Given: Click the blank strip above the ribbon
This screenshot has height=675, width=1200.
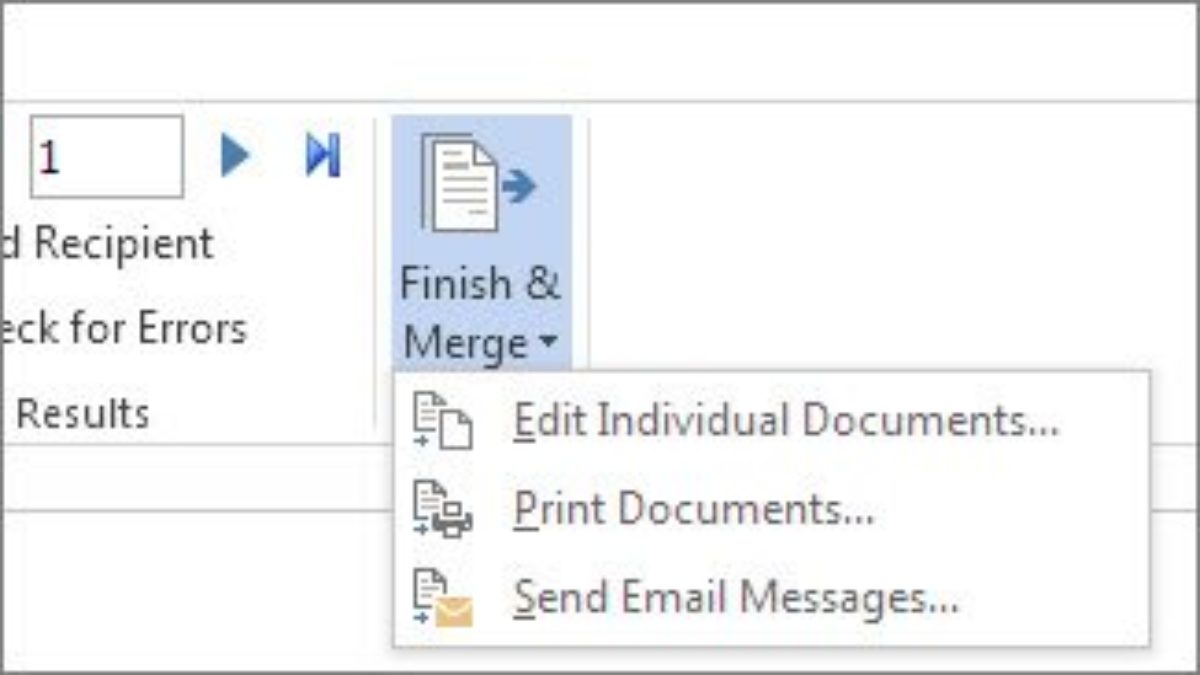Looking at the screenshot, I should click(600, 50).
